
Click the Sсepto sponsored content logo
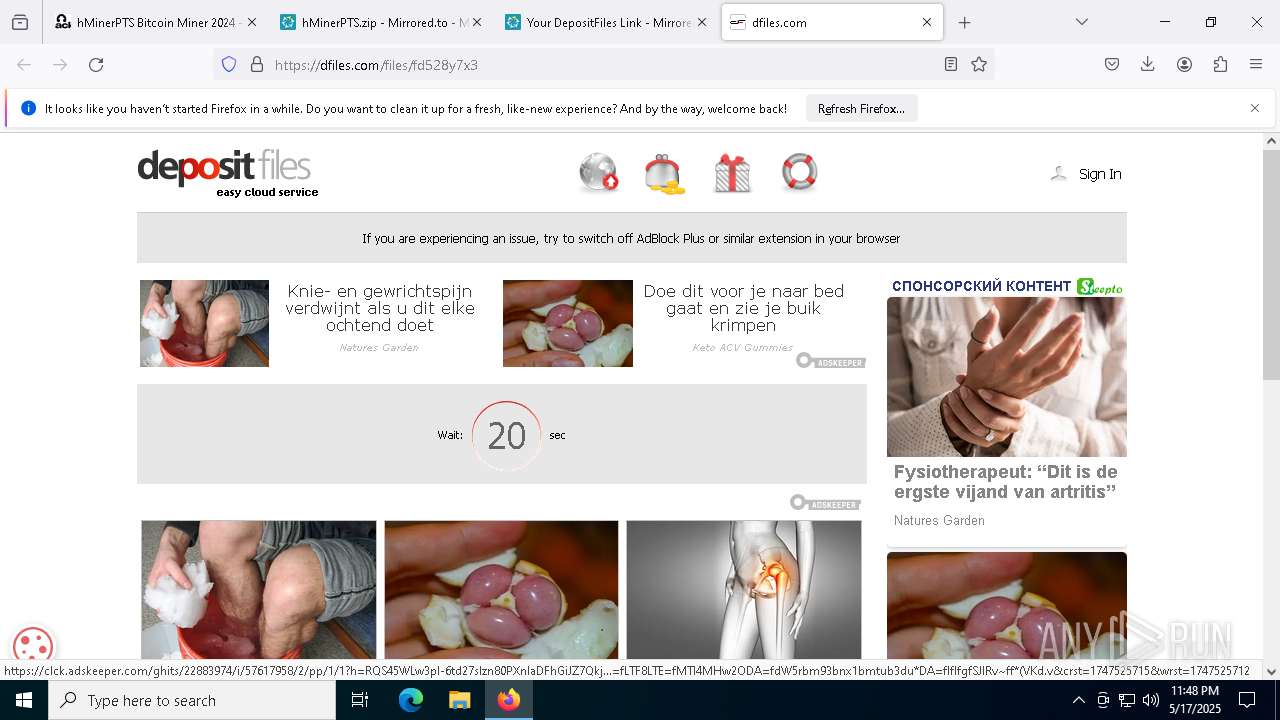[1100, 287]
